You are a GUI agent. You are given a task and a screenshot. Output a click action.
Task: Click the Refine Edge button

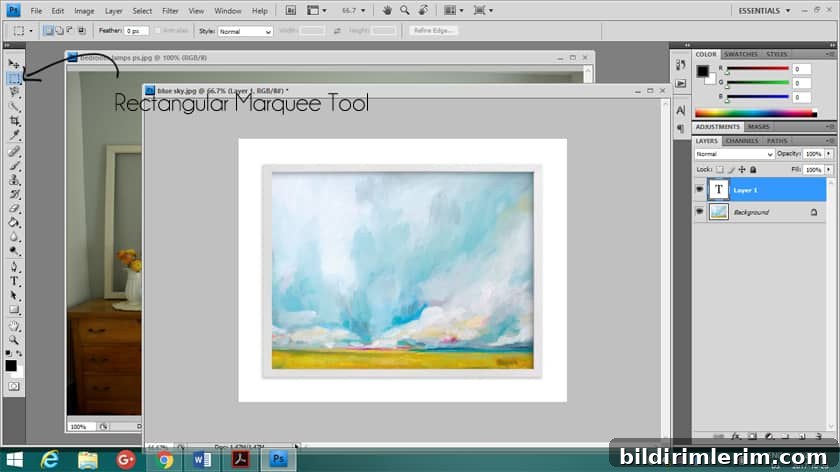click(x=433, y=31)
